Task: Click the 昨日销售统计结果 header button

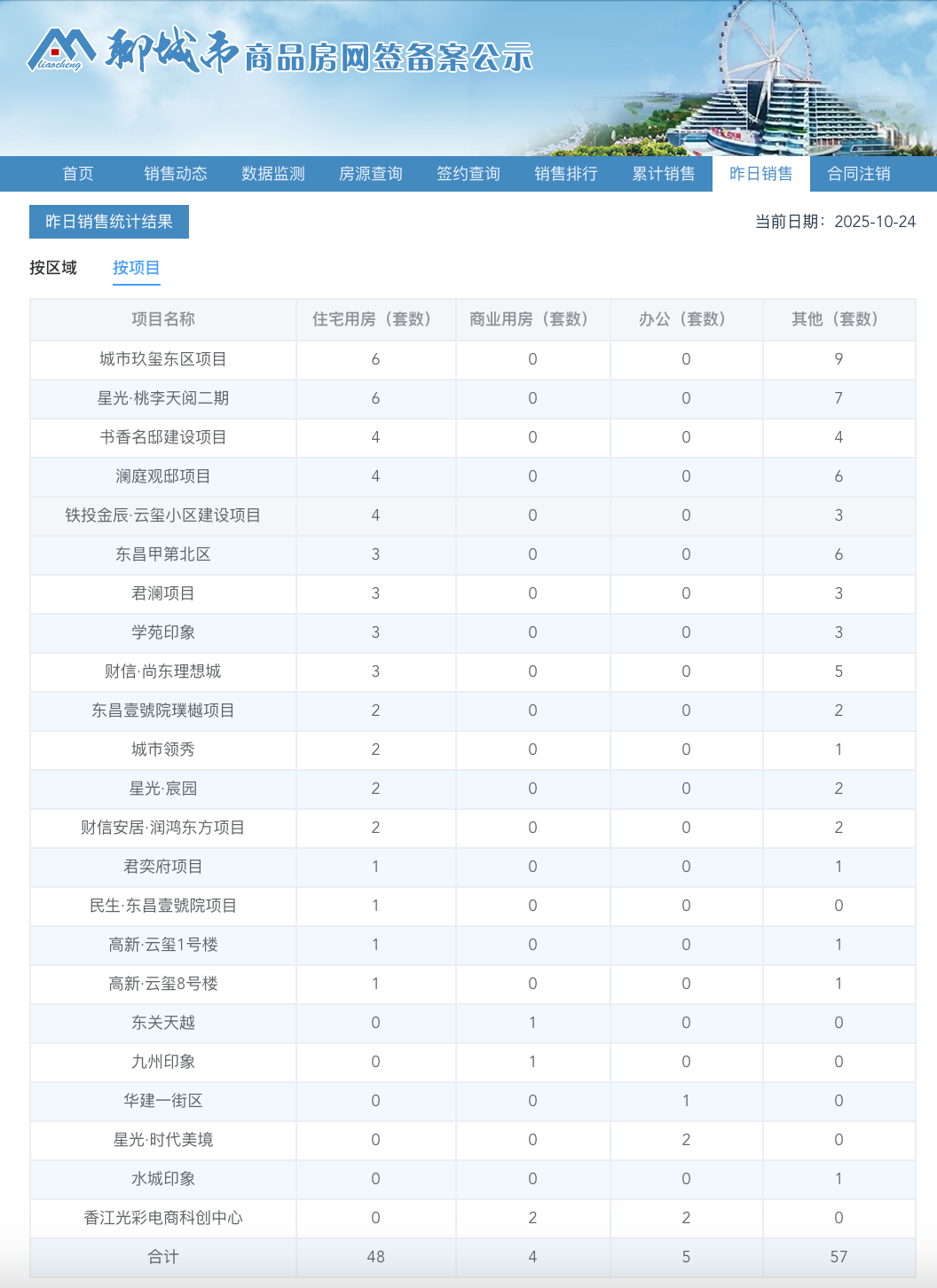Action: 109,223
